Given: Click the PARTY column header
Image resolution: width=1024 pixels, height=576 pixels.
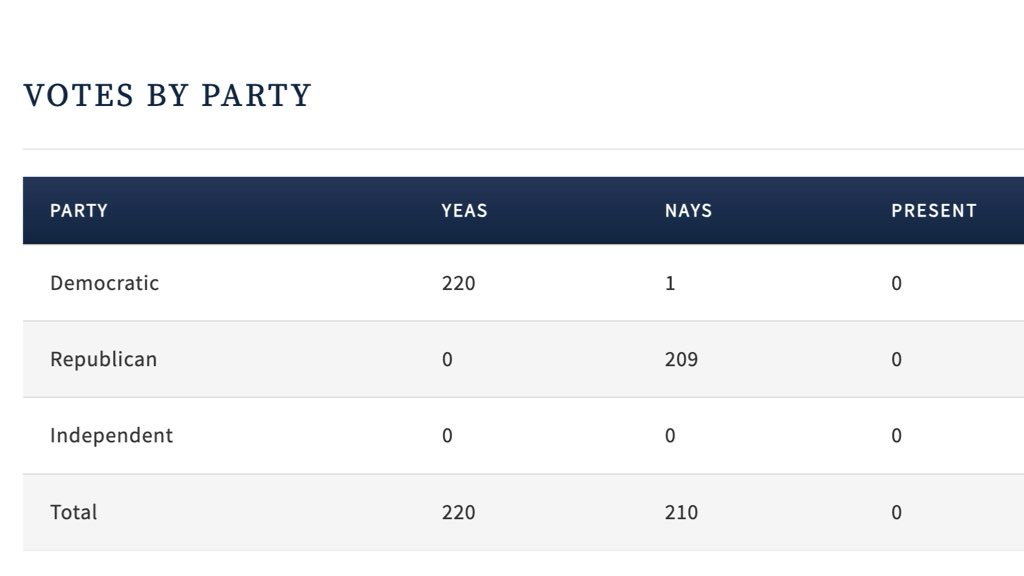Looking at the screenshot, I should (79, 211).
